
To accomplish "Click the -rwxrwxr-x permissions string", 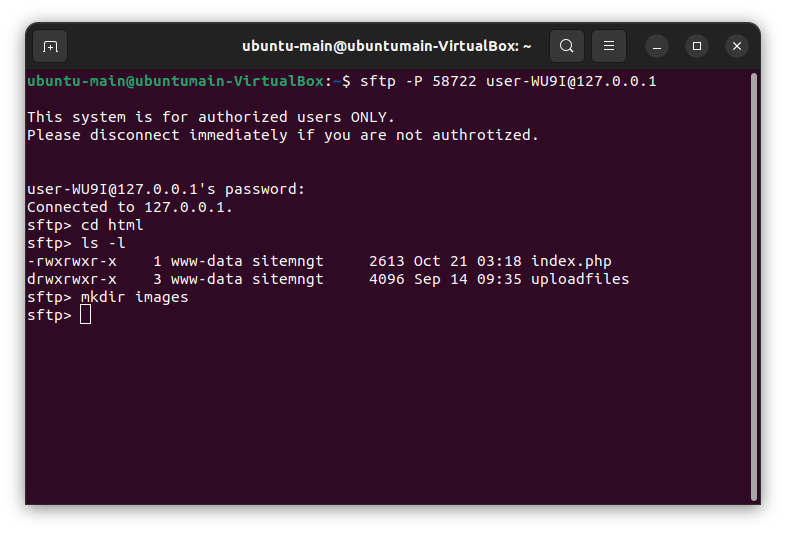I will click(x=72, y=261).
